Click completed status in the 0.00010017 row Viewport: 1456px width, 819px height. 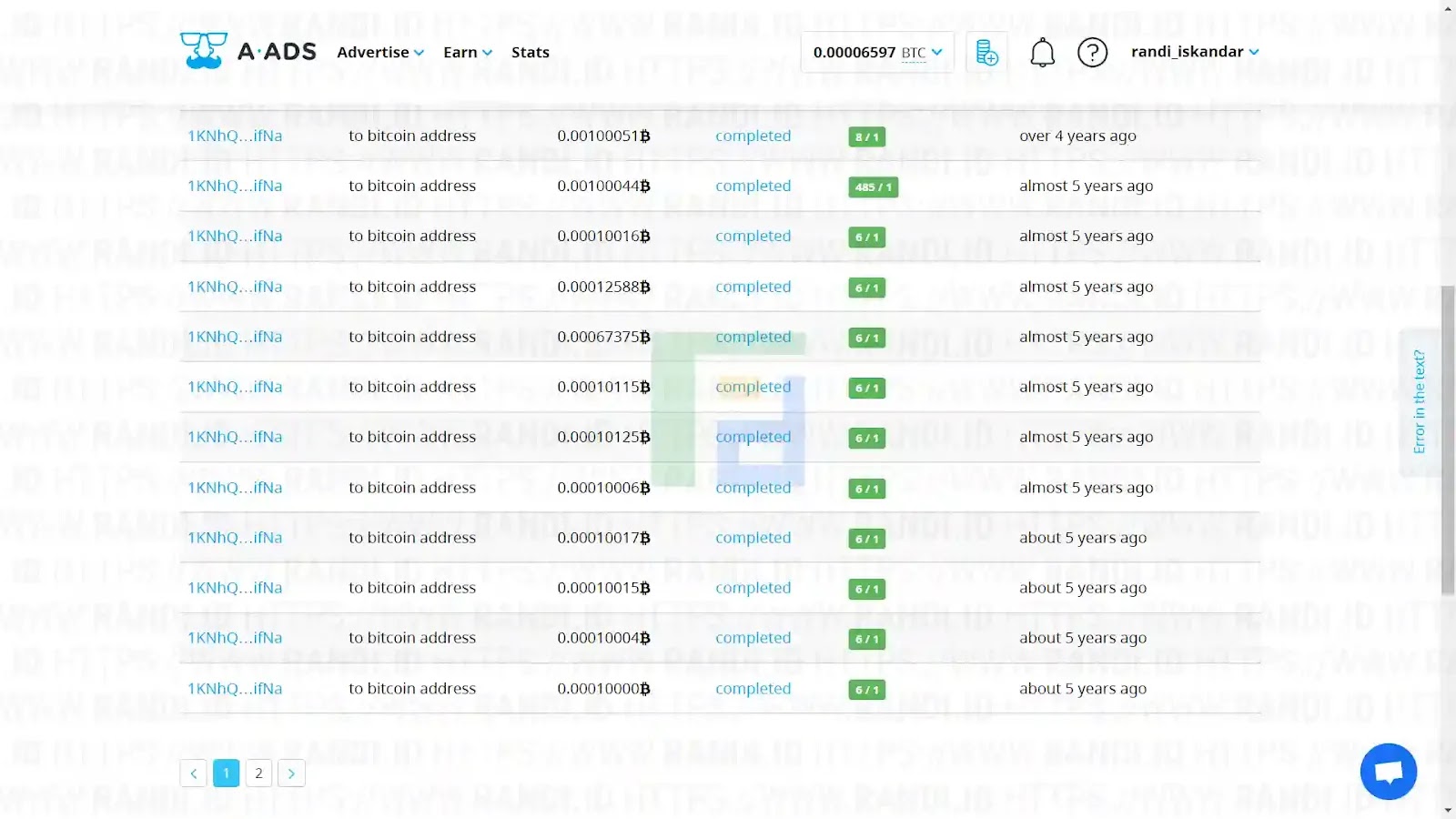[x=753, y=538]
